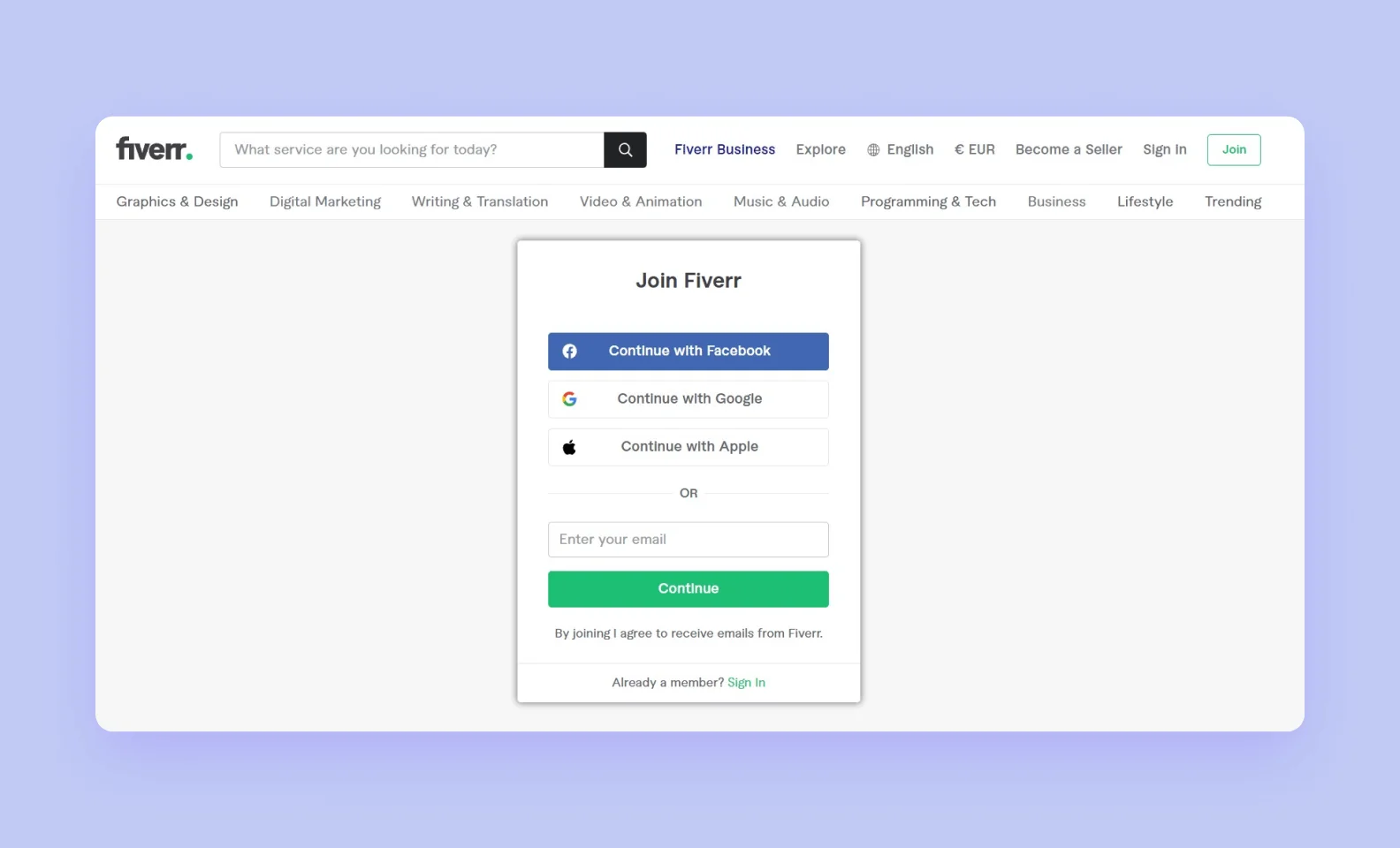The height and width of the screenshot is (848, 1400).
Task: Focus the service search field
Action: tap(412, 150)
